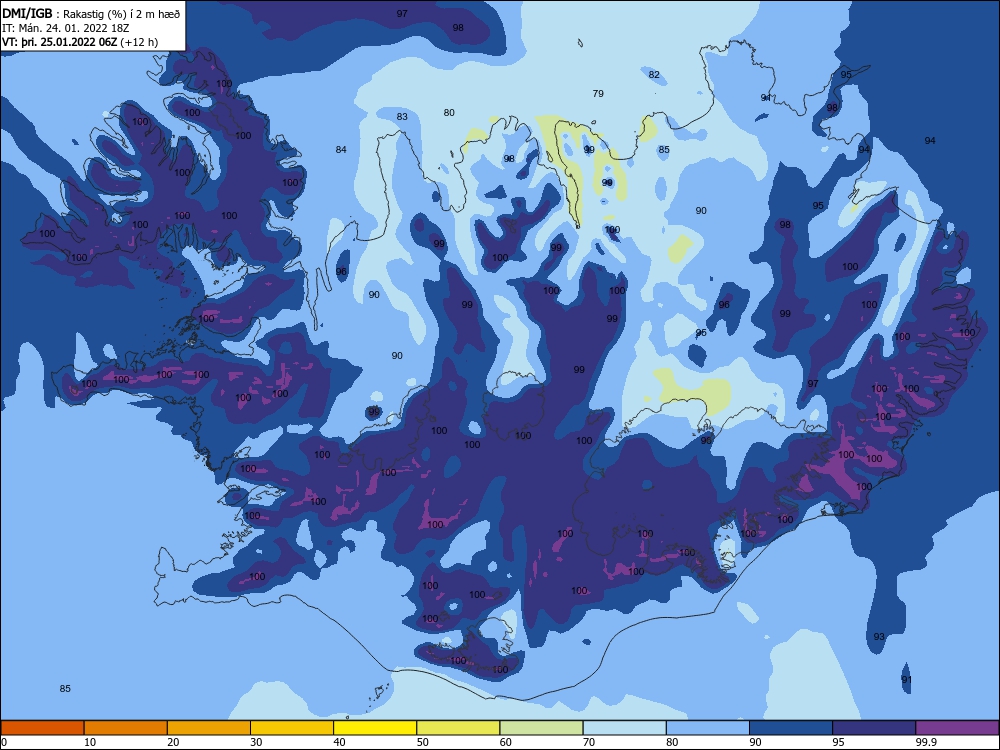Click the '40' legend scale label

[339, 742]
